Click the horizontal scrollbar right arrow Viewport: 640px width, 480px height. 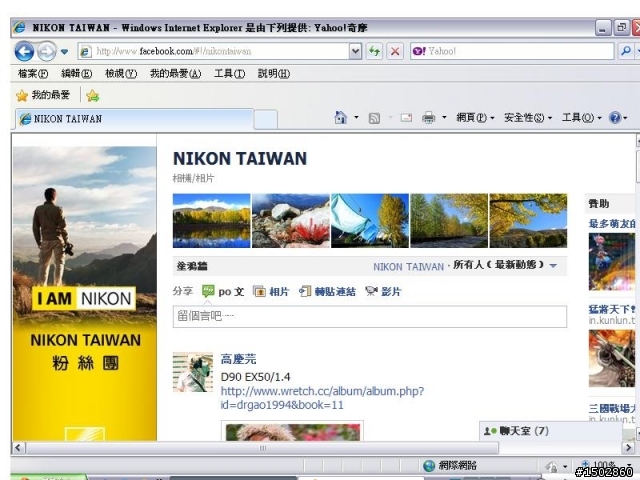coord(628,448)
